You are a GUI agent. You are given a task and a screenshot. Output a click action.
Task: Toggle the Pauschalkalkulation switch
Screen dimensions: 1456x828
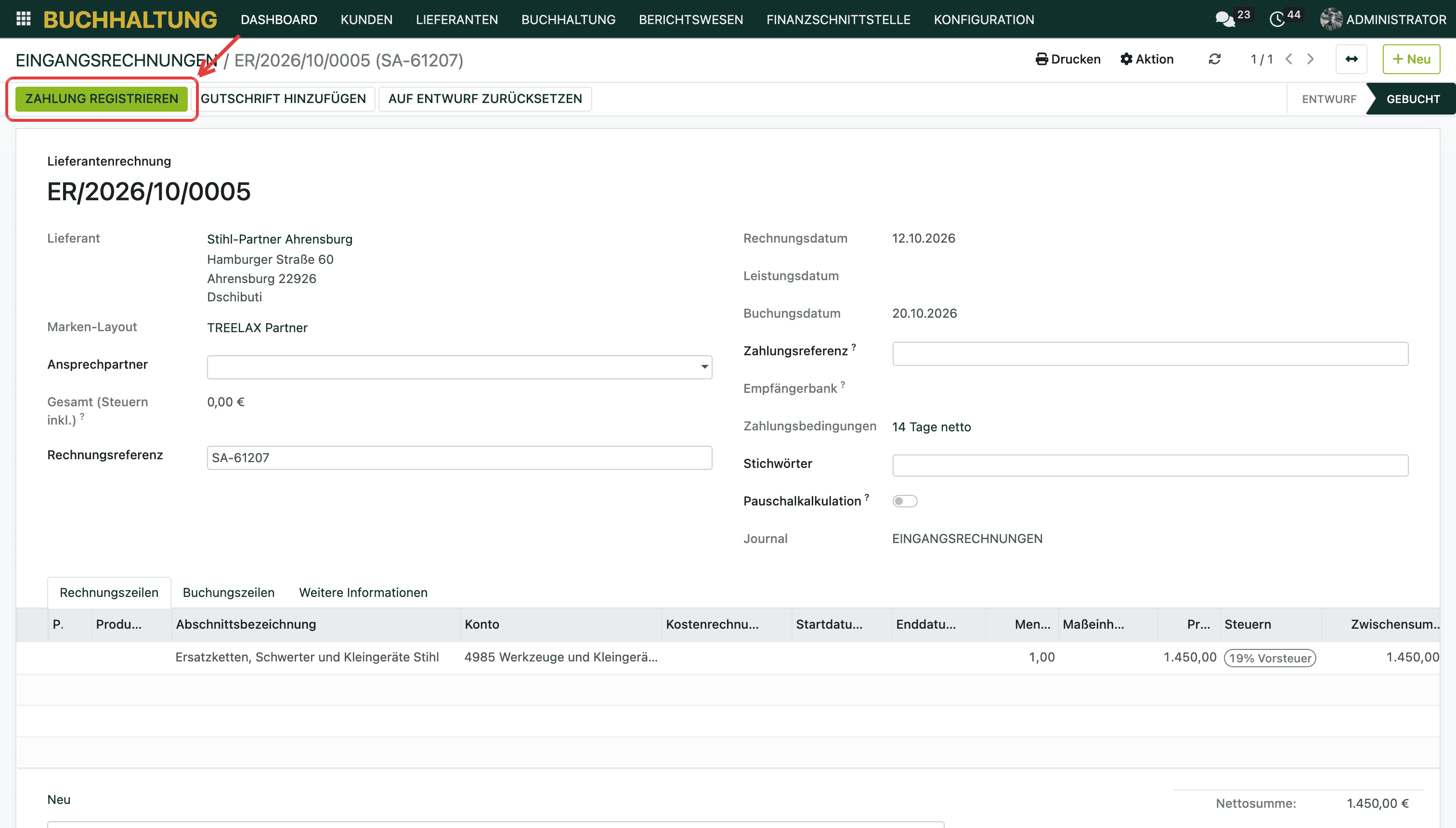(904, 501)
